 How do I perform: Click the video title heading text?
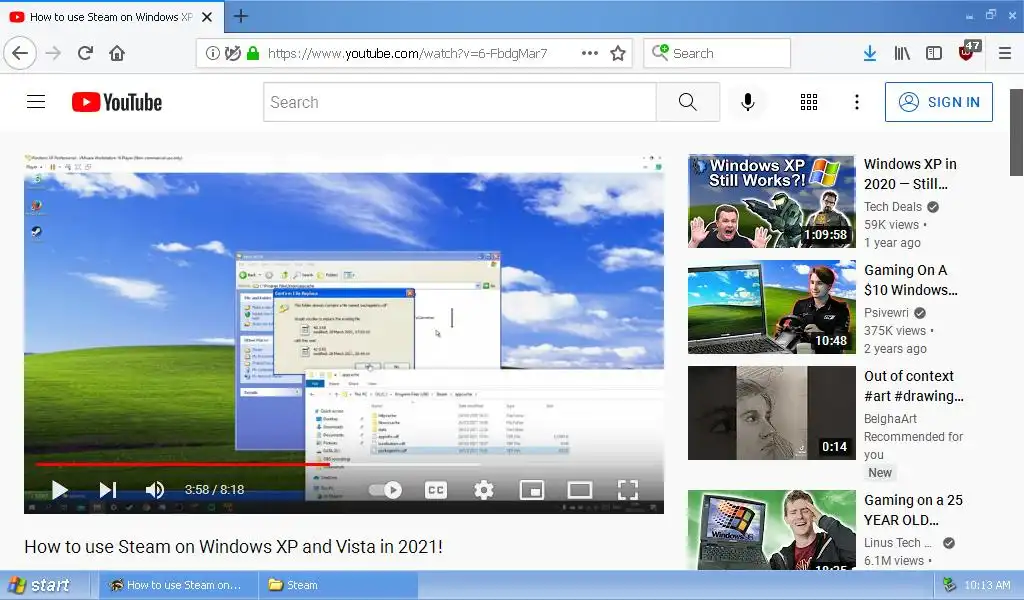point(233,546)
